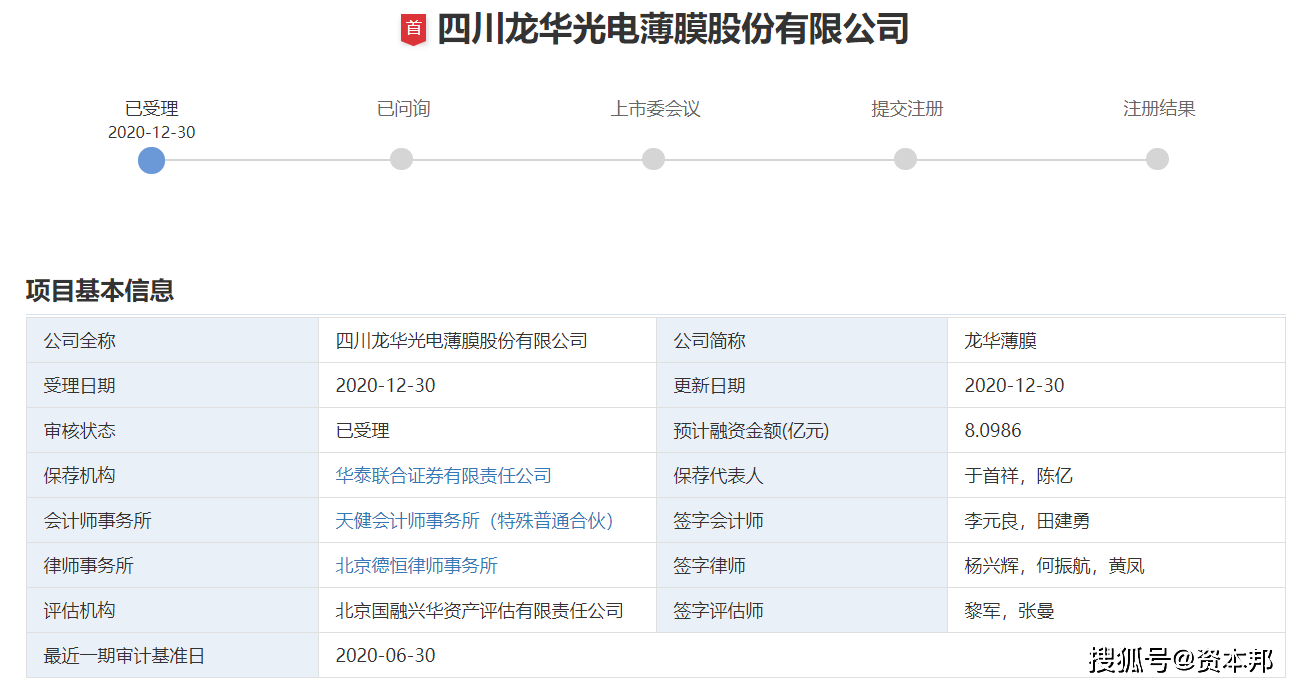1304x688 pixels.
Task: Click the 北京国融兴华资产评估有限责任公司 cell
Action: click(479, 611)
